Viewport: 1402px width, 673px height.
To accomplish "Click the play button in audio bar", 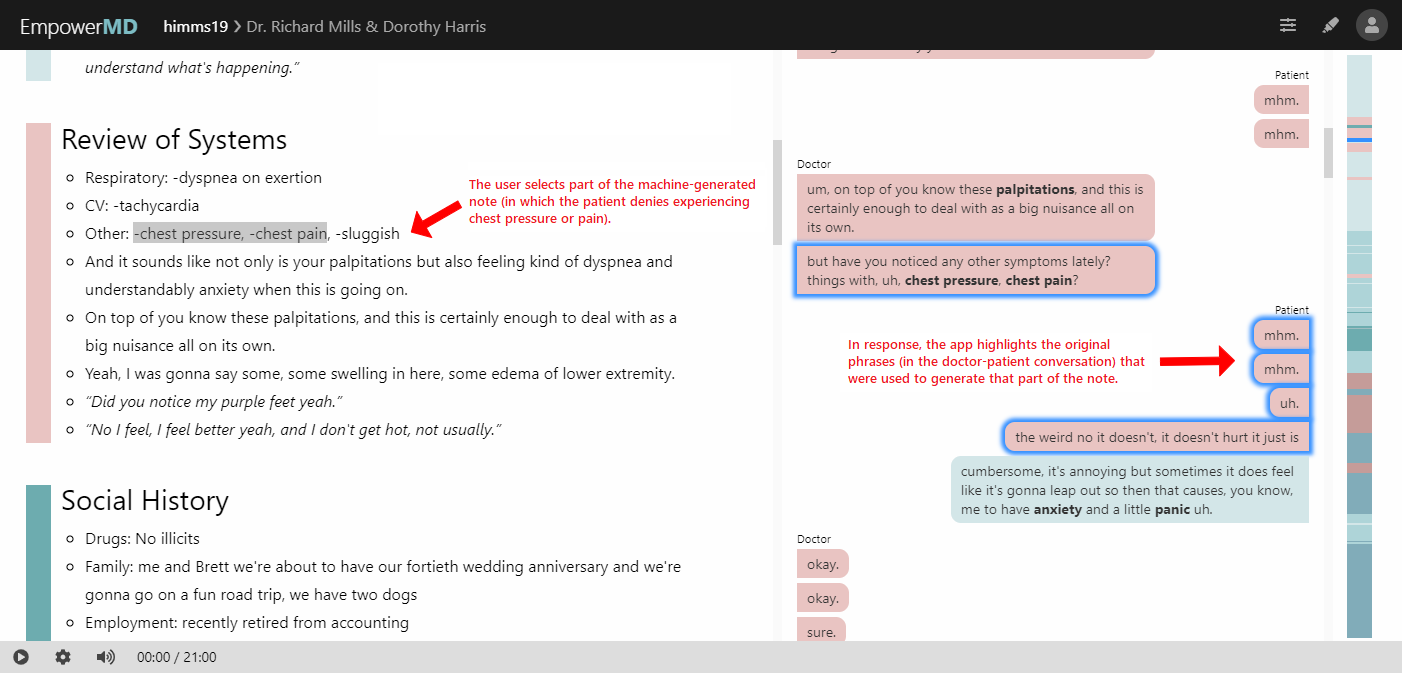I will click(21, 657).
